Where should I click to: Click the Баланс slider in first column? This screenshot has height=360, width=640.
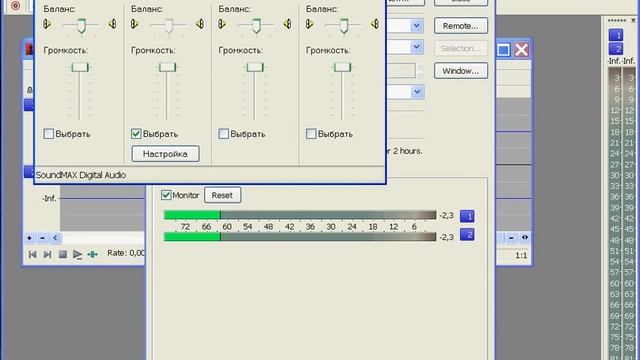(x=81, y=26)
